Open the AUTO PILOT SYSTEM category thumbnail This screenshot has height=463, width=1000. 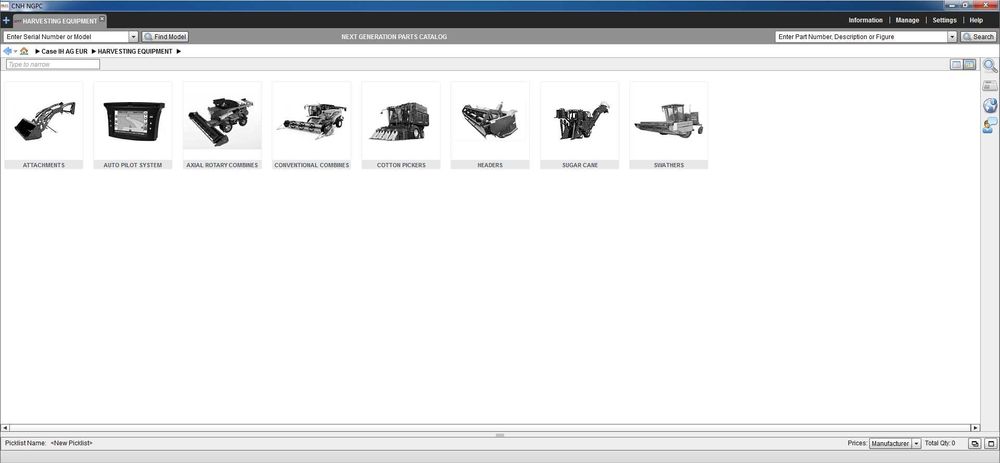tap(133, 121)
